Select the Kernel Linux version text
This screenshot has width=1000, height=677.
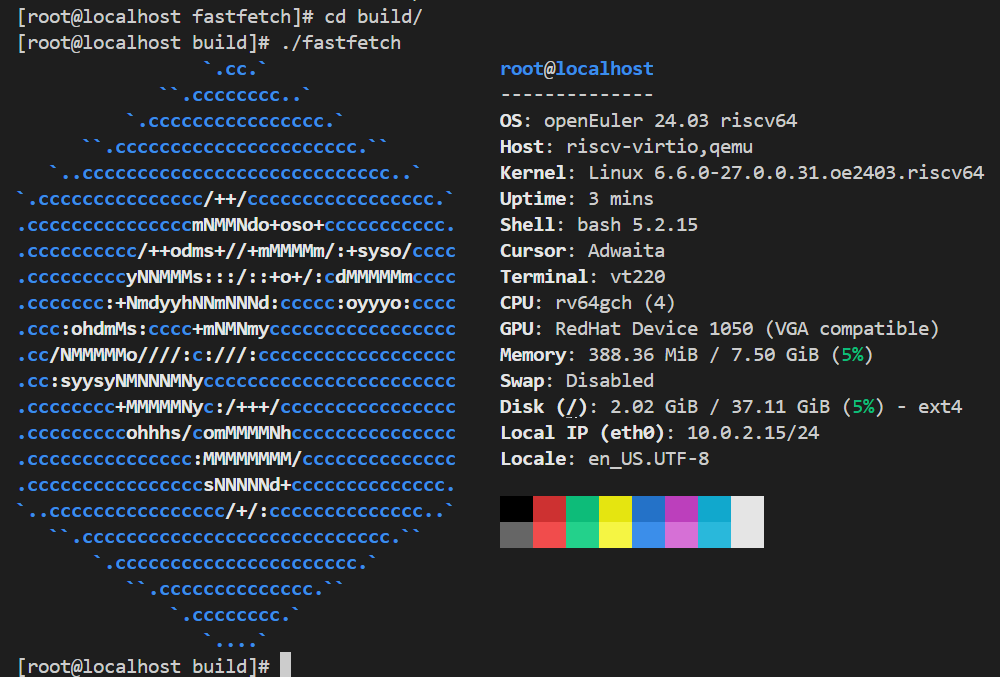[x=786, y=173]
